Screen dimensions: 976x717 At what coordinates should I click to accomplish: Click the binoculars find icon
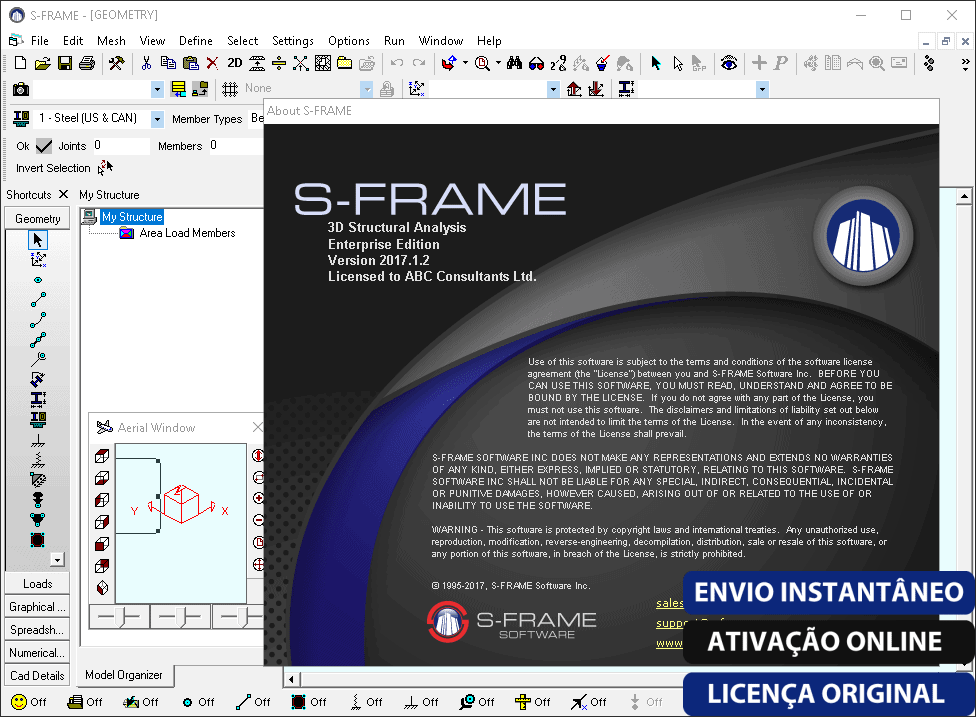[514, 63]
